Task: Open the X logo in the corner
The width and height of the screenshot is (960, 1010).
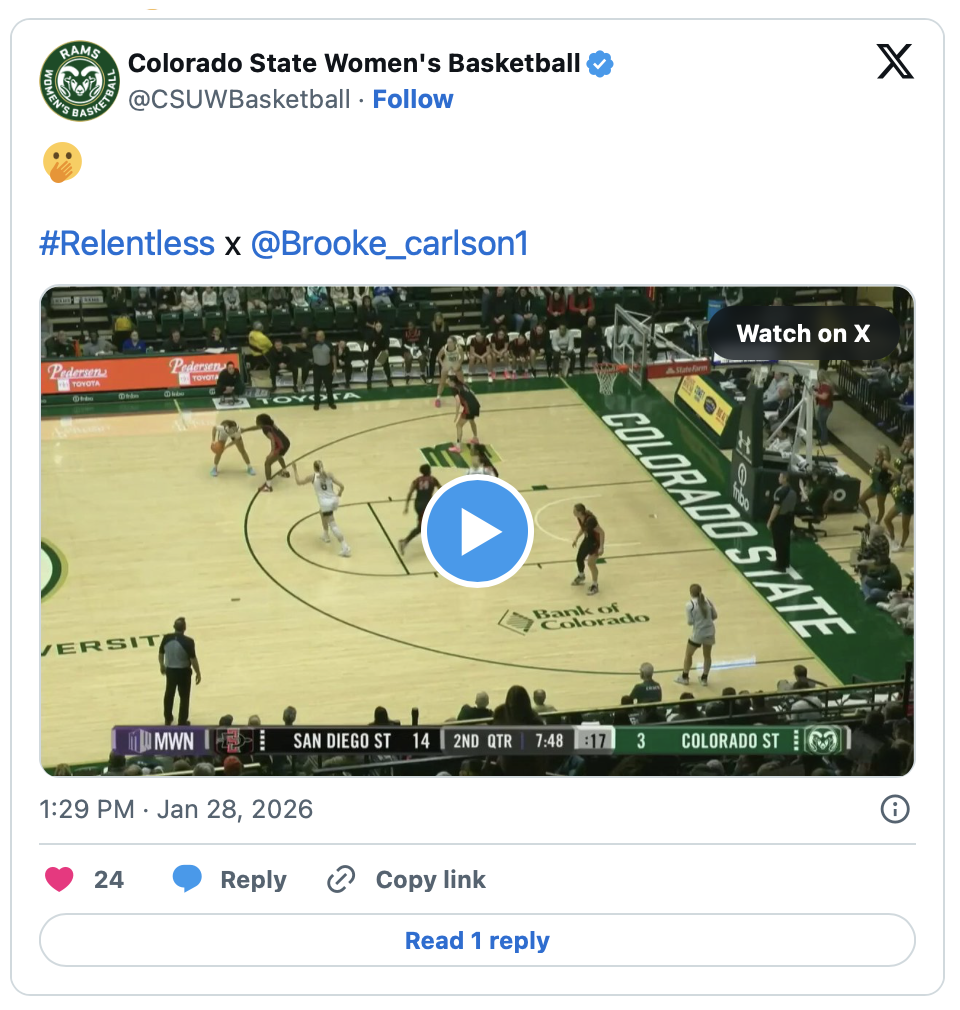Action: [x=894, y=63]
